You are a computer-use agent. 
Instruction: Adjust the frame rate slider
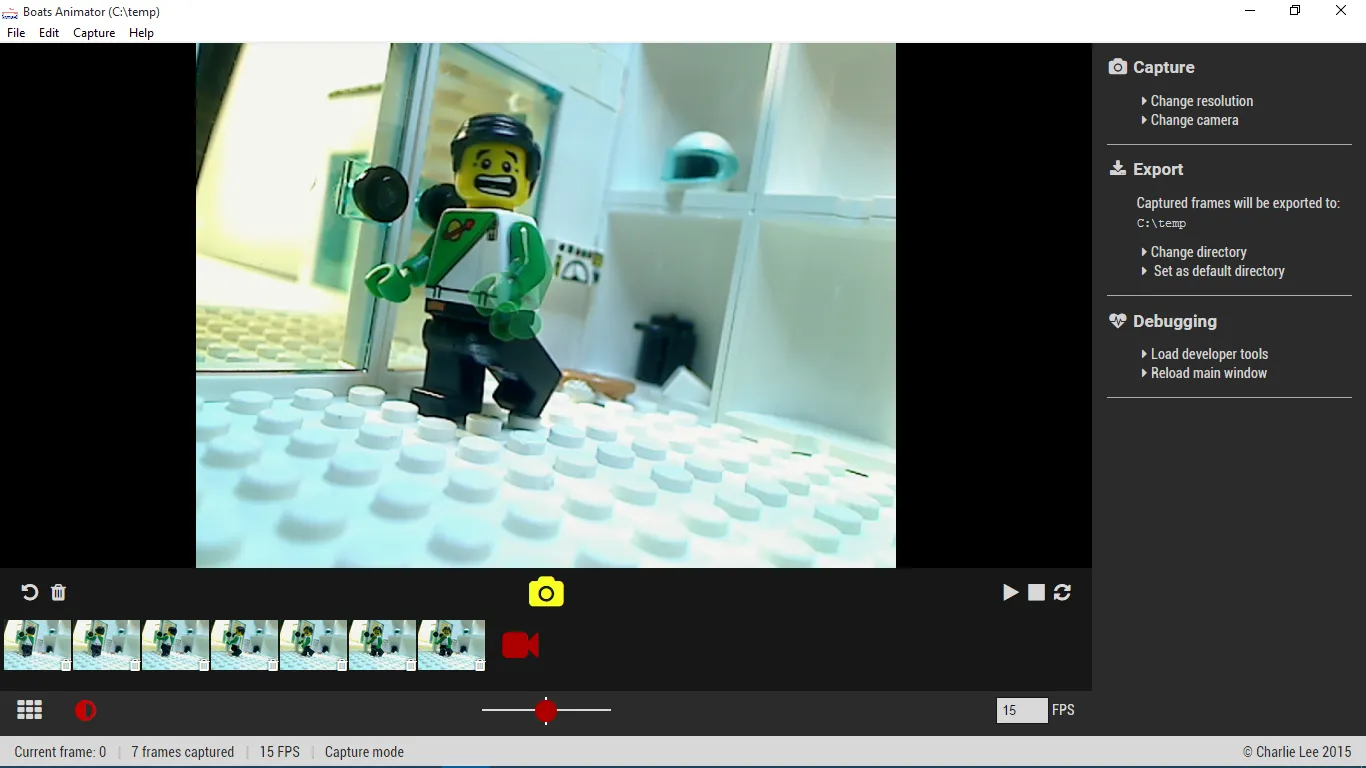click(546, 710)
